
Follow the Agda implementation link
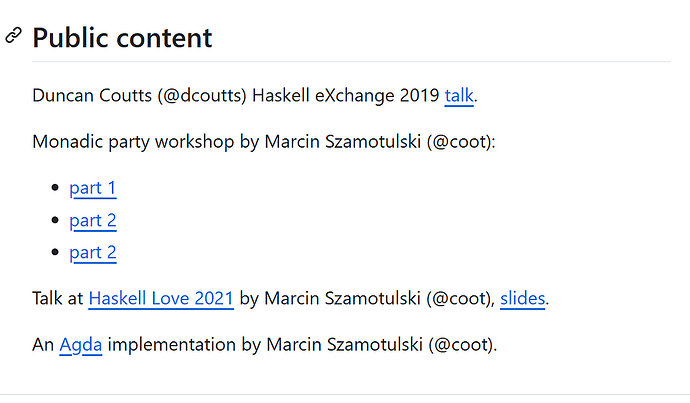[81, 346]
